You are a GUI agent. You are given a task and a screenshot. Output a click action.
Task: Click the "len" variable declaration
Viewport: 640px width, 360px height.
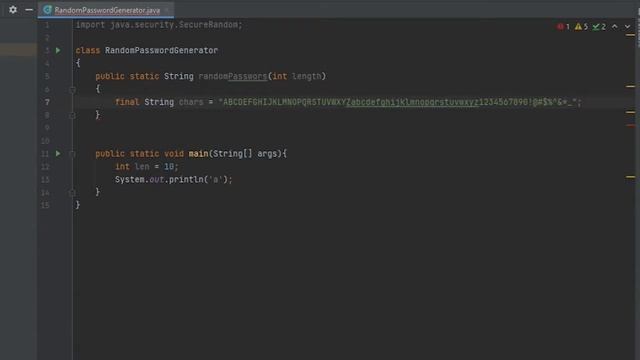pos(142,167)
